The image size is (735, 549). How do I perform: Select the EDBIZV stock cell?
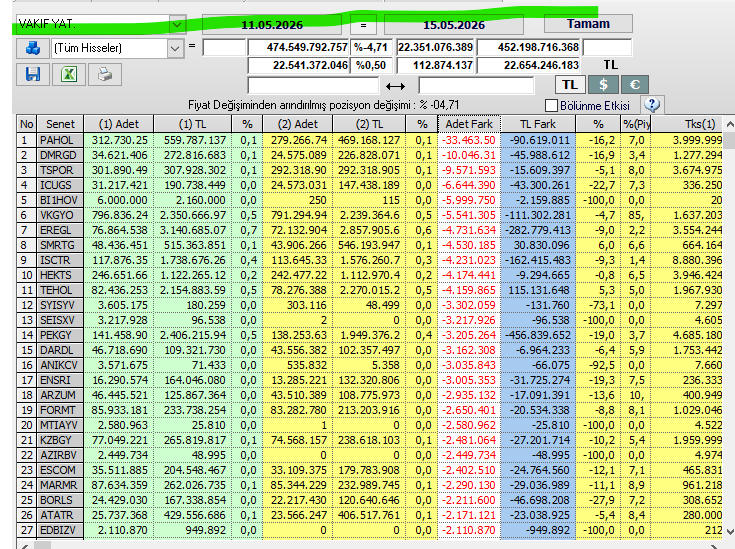click(60, 530)
